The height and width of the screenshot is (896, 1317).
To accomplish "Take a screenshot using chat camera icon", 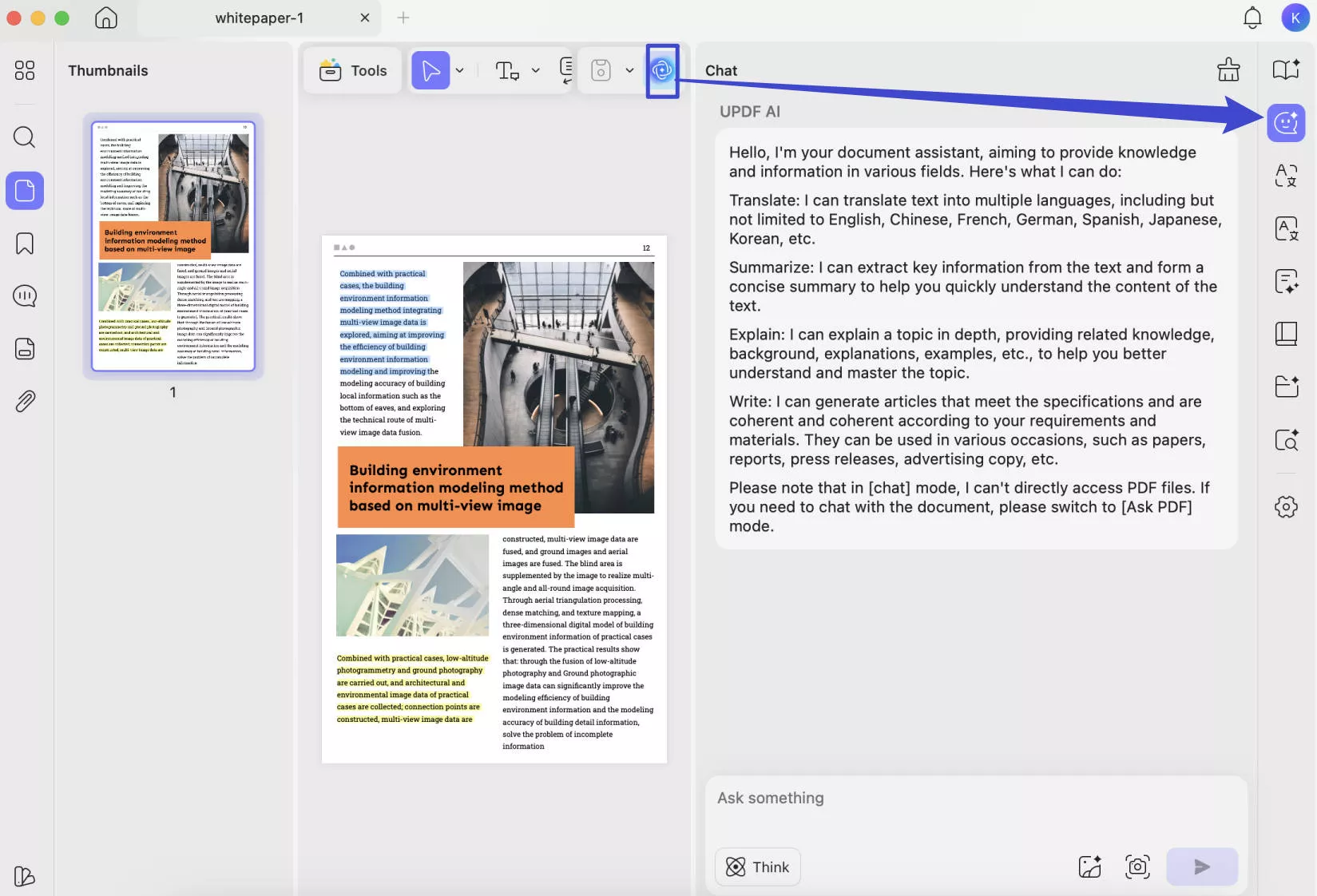I will click(x=1137, y=866).
